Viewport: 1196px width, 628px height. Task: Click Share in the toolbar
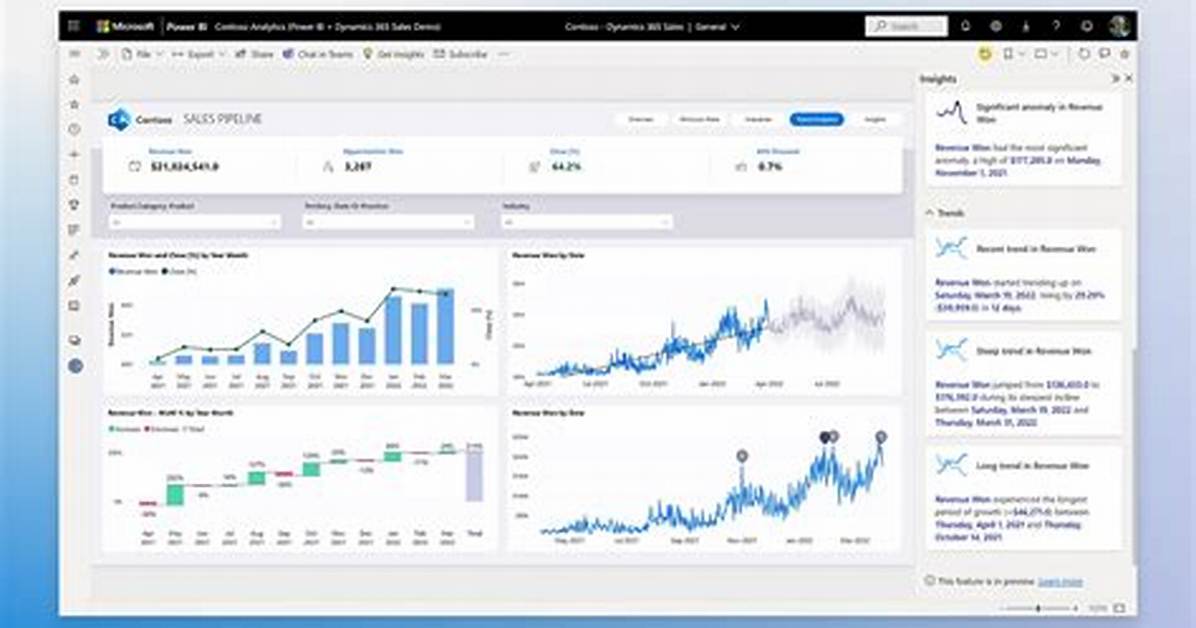point(254,54)
